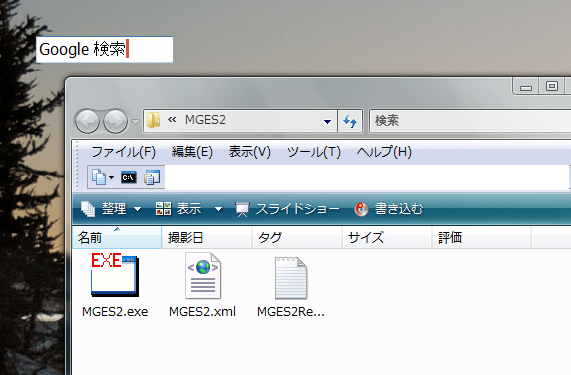Open the ファイル(F) menu
The width and height of the screenshot is (571, 375).
123,152
